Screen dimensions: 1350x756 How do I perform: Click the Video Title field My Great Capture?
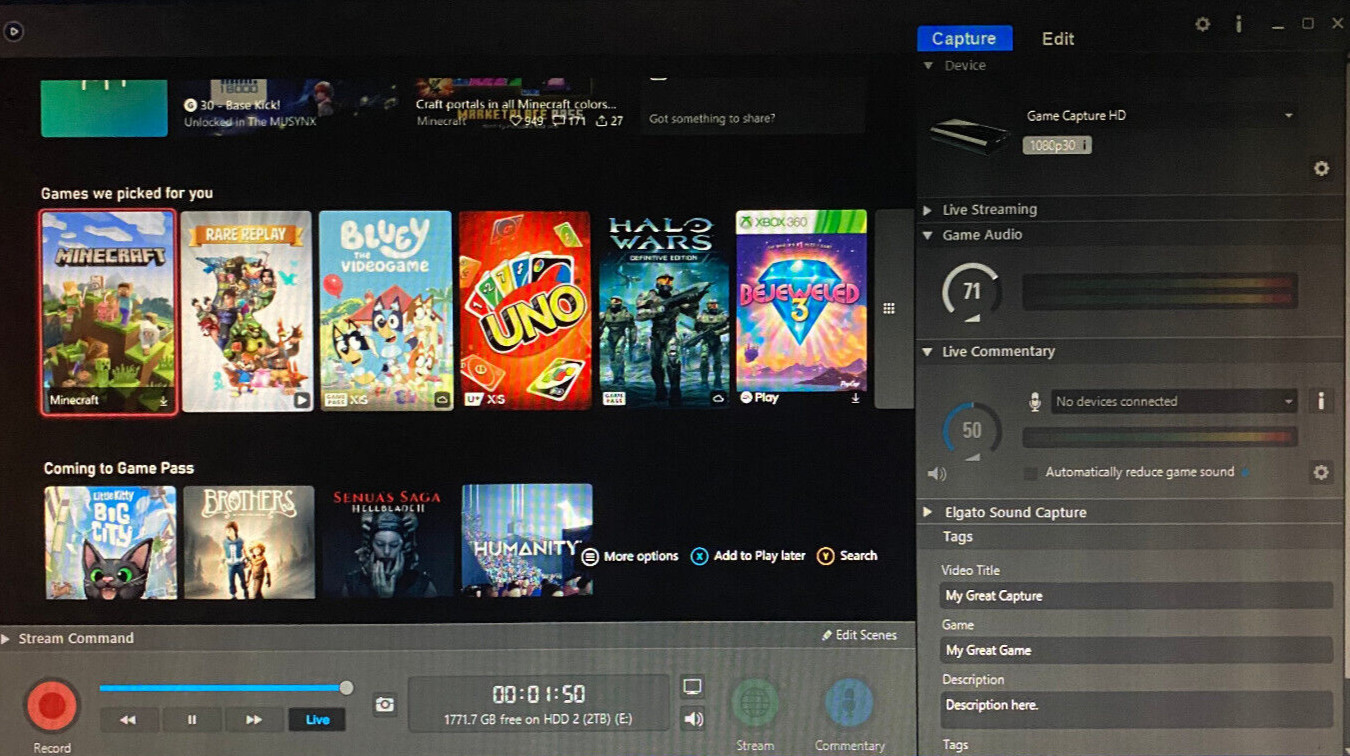point(1137,596)
